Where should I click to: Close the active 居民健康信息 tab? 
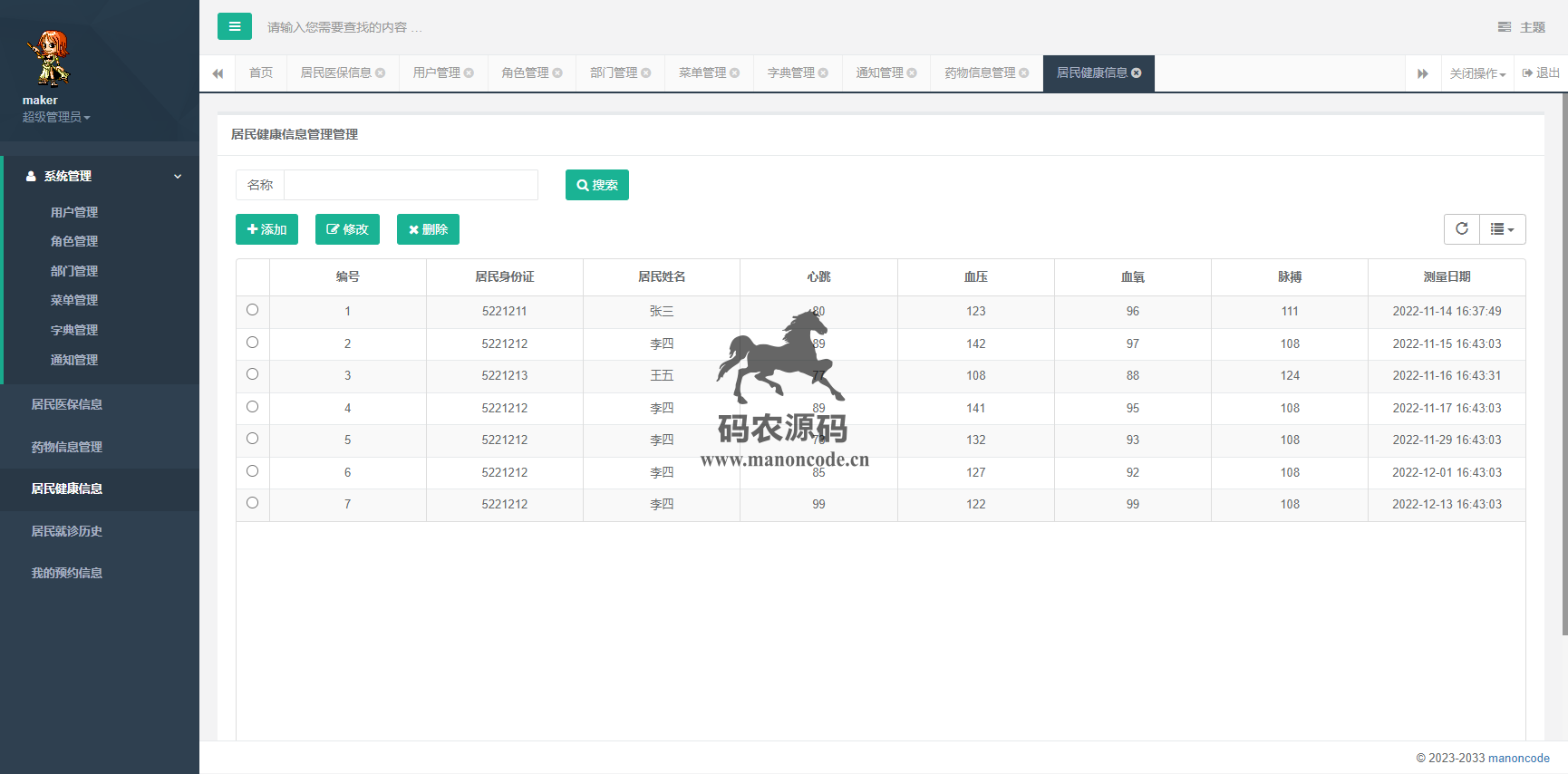[1137, 73]
